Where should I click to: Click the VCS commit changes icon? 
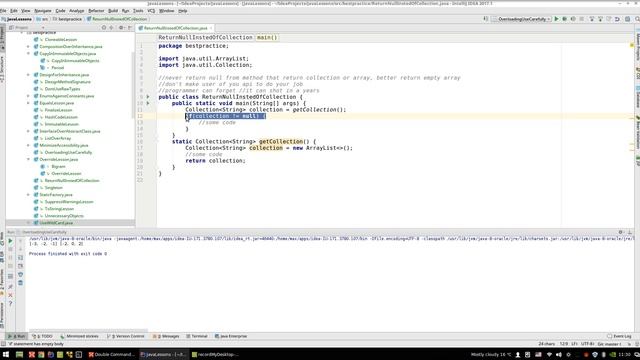coord(600,19)
